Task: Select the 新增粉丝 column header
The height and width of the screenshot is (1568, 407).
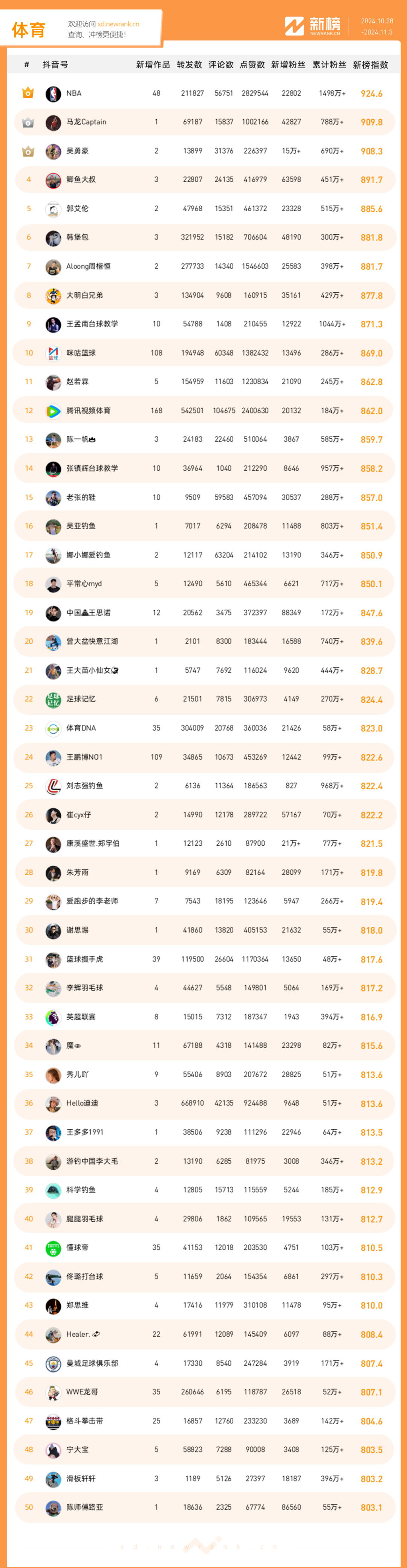Action: pos(288,65)
